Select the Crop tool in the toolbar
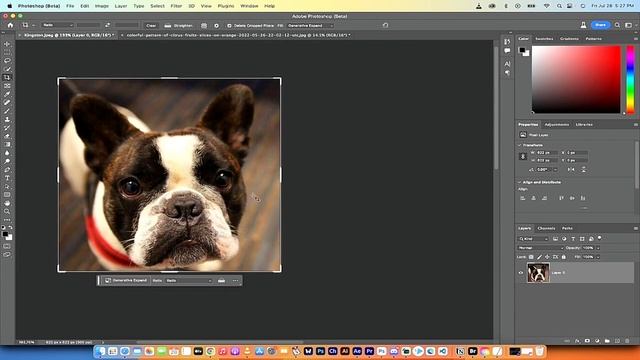The image size is (640, 360). 7,77
